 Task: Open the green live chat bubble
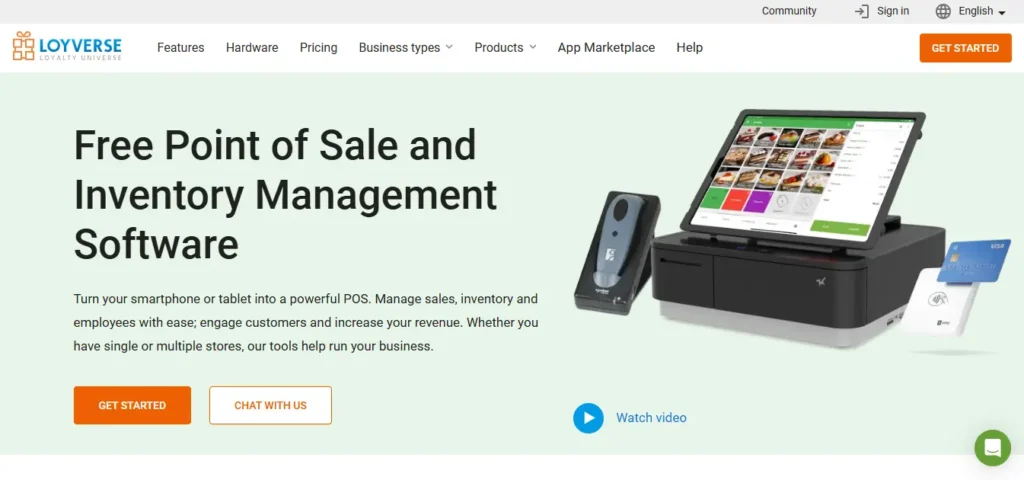click(992, 448)
